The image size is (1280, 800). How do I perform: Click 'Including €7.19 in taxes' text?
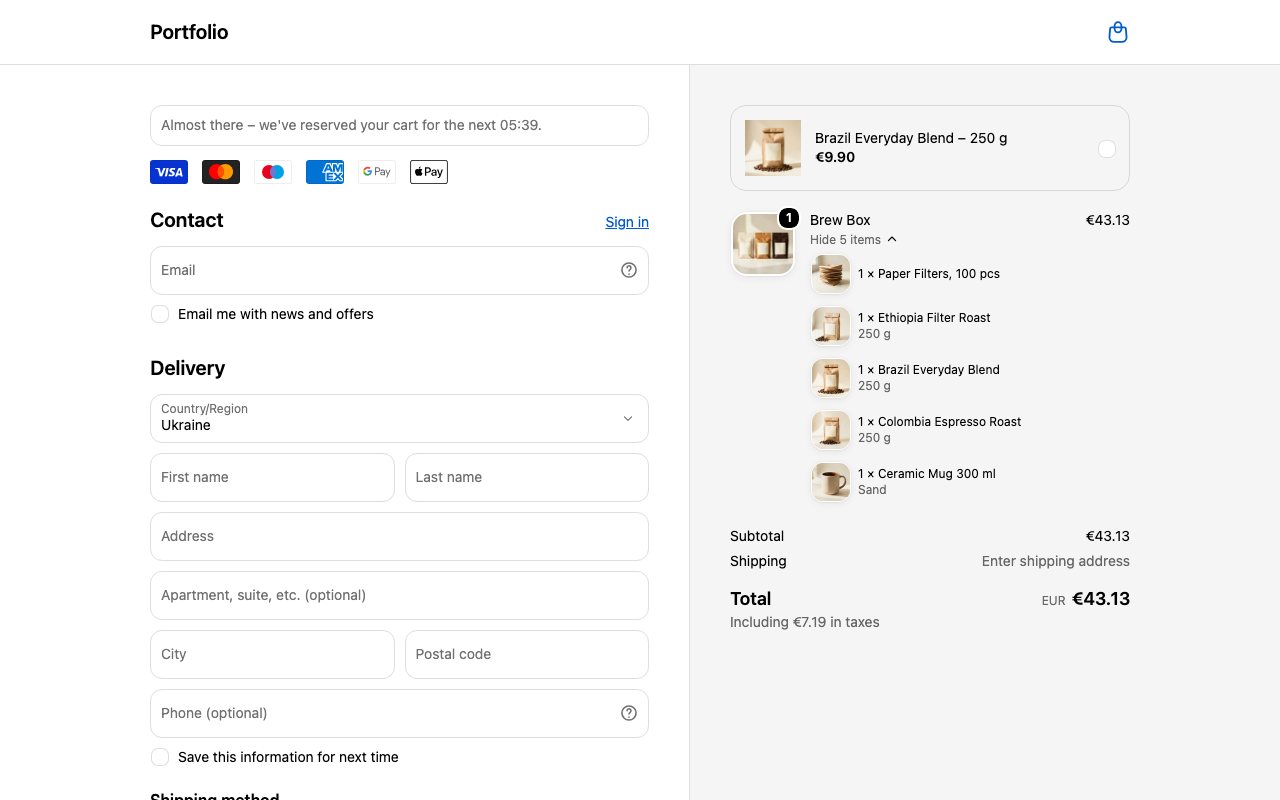(x=805, y=622)
